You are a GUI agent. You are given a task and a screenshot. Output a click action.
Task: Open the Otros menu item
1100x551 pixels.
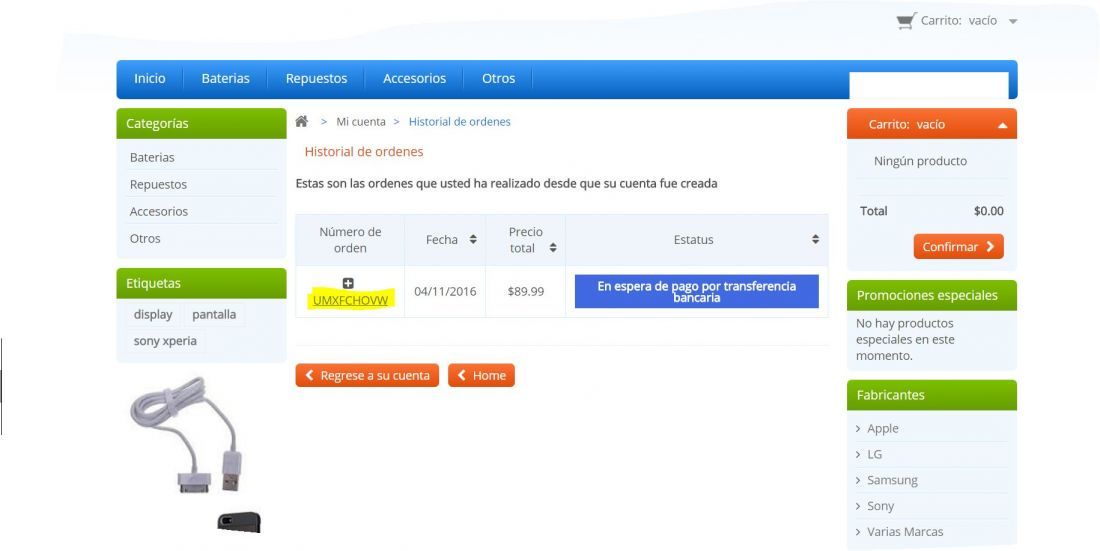[499, 79]
